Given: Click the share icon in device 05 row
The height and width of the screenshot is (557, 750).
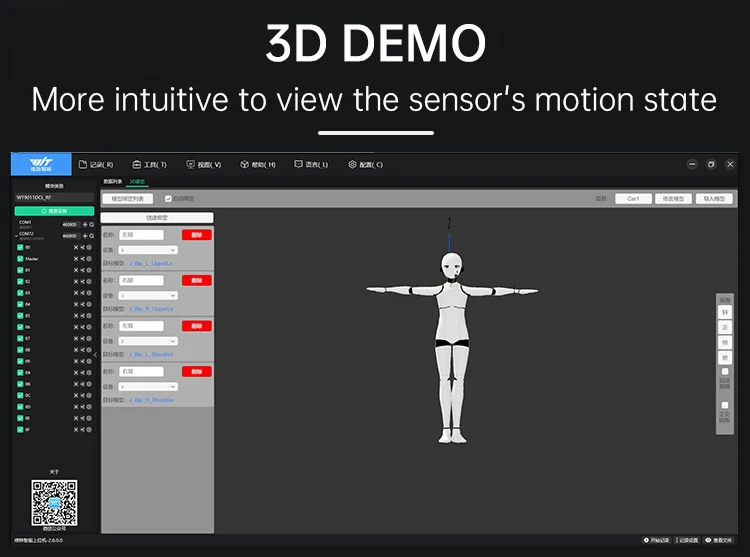Looking at the screenshot, I should (x=82, y=316).
